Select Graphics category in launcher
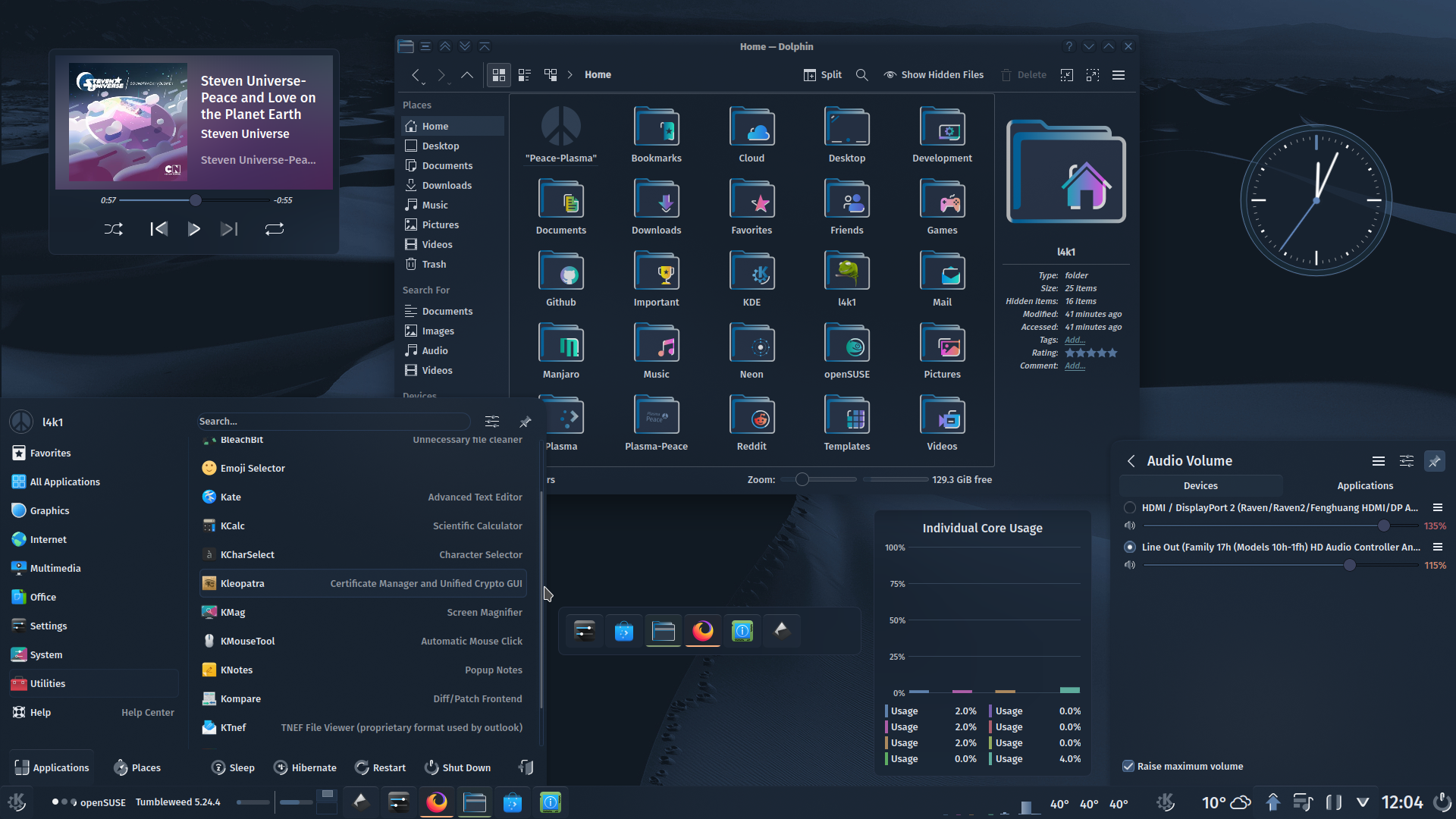This screenshot has width=1456, height=819. pyautogui.click(x=94, y=510)
